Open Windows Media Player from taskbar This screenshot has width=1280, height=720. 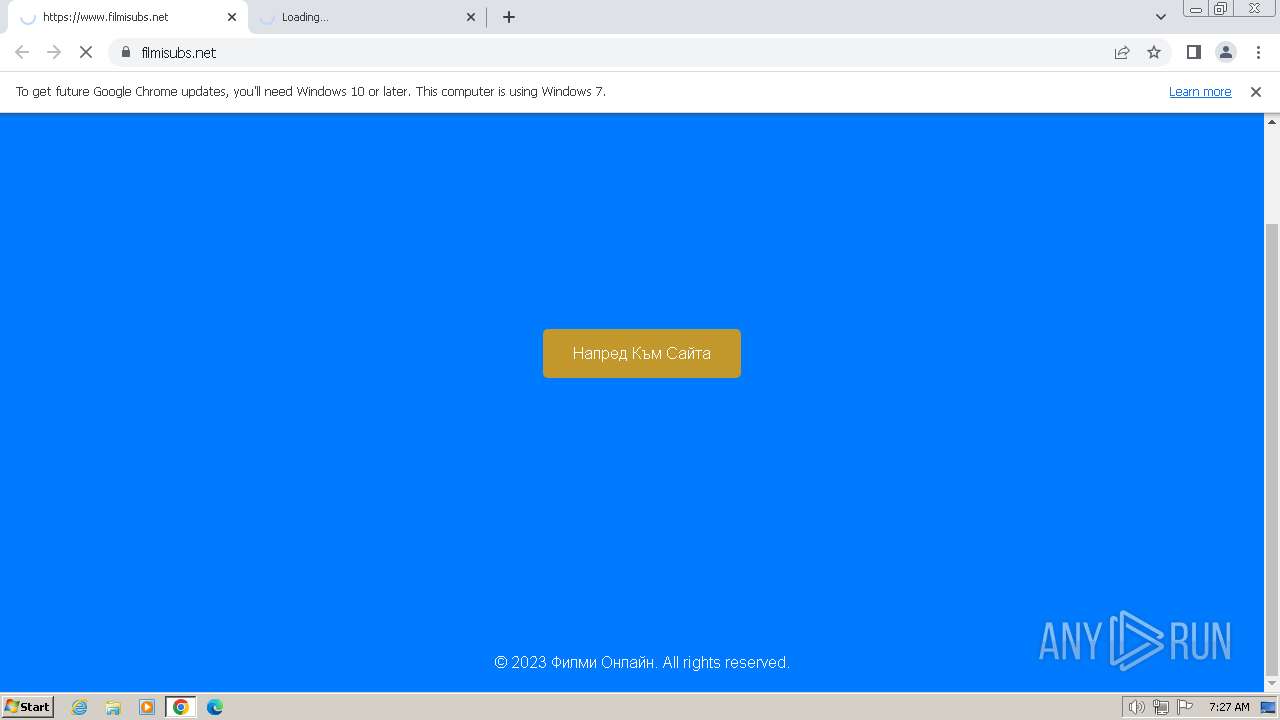click(147, 707)
